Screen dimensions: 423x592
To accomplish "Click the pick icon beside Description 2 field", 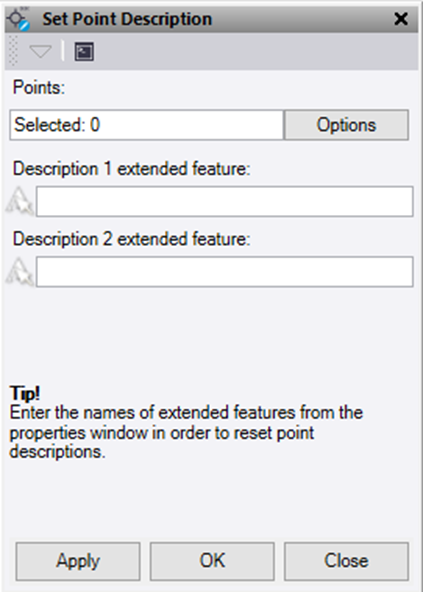I will [x=20, y=271].
